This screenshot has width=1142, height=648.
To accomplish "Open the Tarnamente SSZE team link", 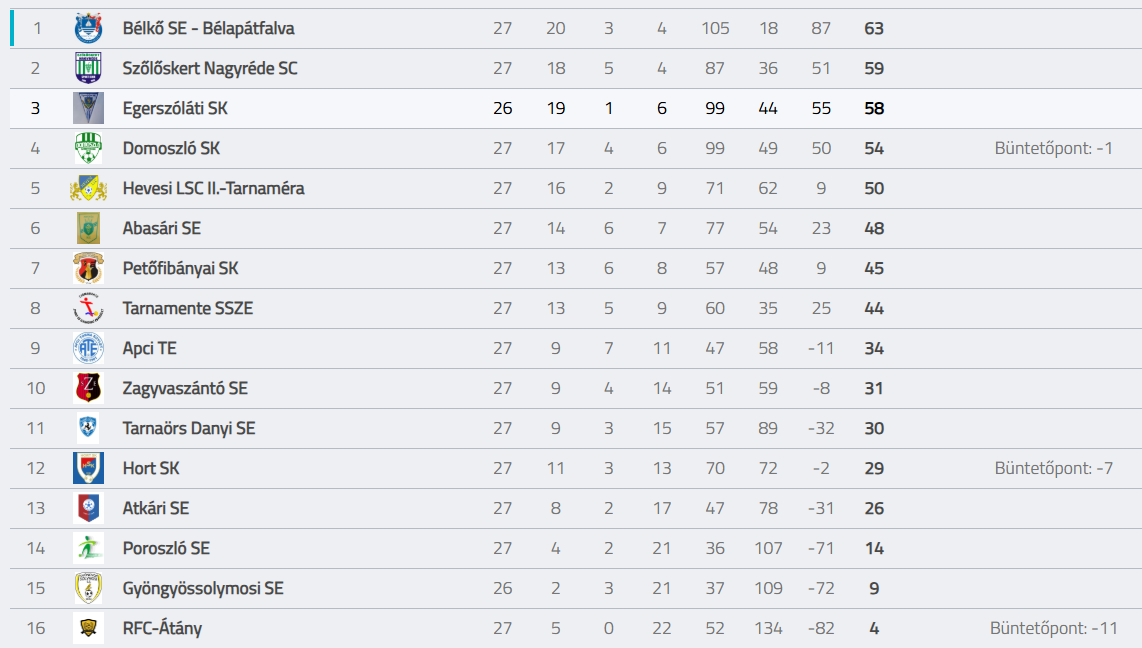I will 188,308.
